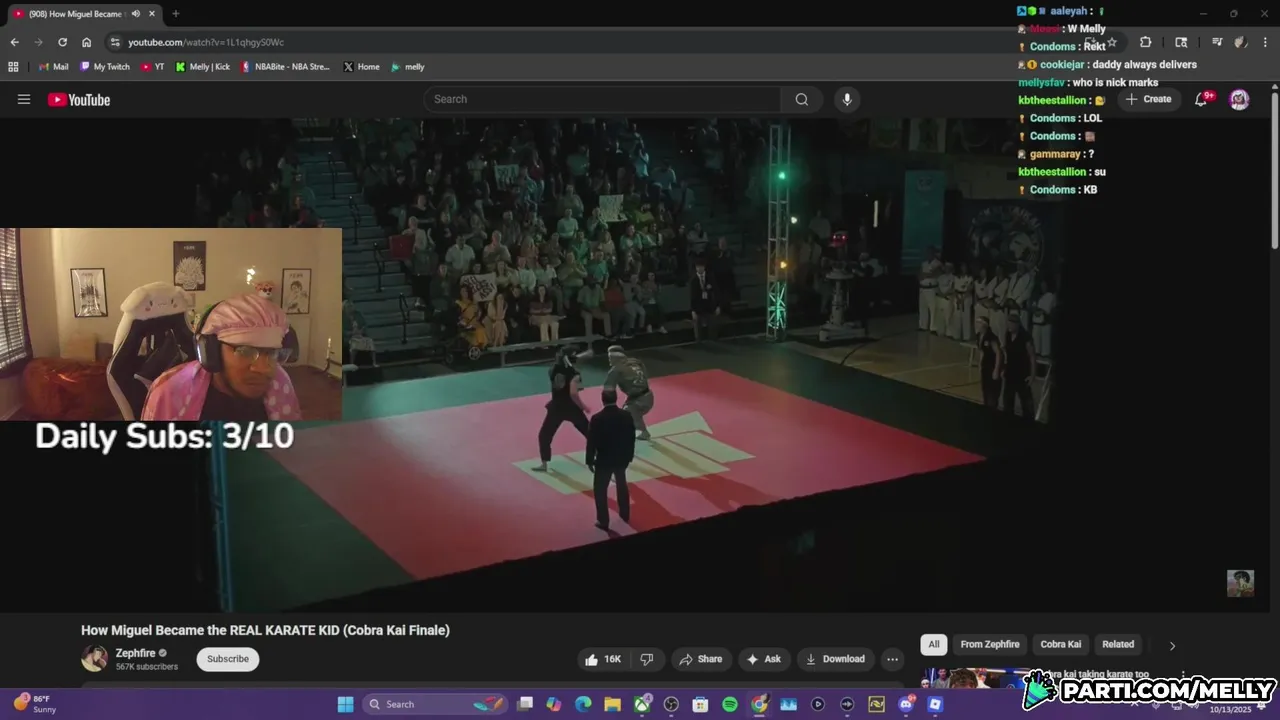Open the melly bookmark
Image resolution: width=1280 pixels, height=720 pixels.
pyautogui.click(x=407, y=67)
